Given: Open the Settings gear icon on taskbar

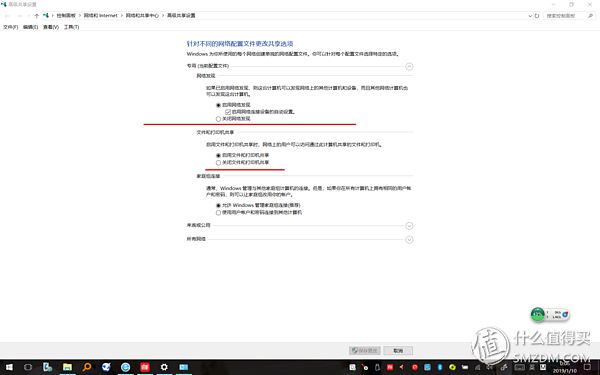Looking at the screenshot, I should click(164, 367).
